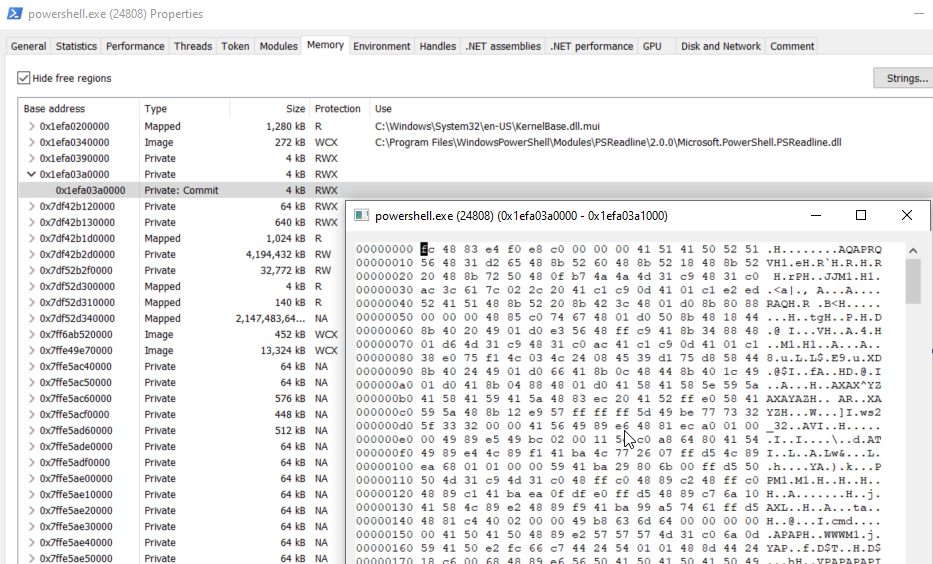
Task: Select the Private: Commit 0x1efa03a0000 row
Action: [475, 190]
